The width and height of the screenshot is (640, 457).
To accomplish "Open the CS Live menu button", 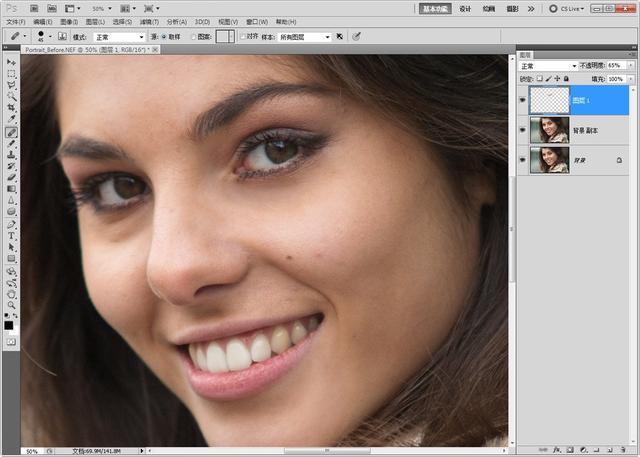I will click(567, 9).
